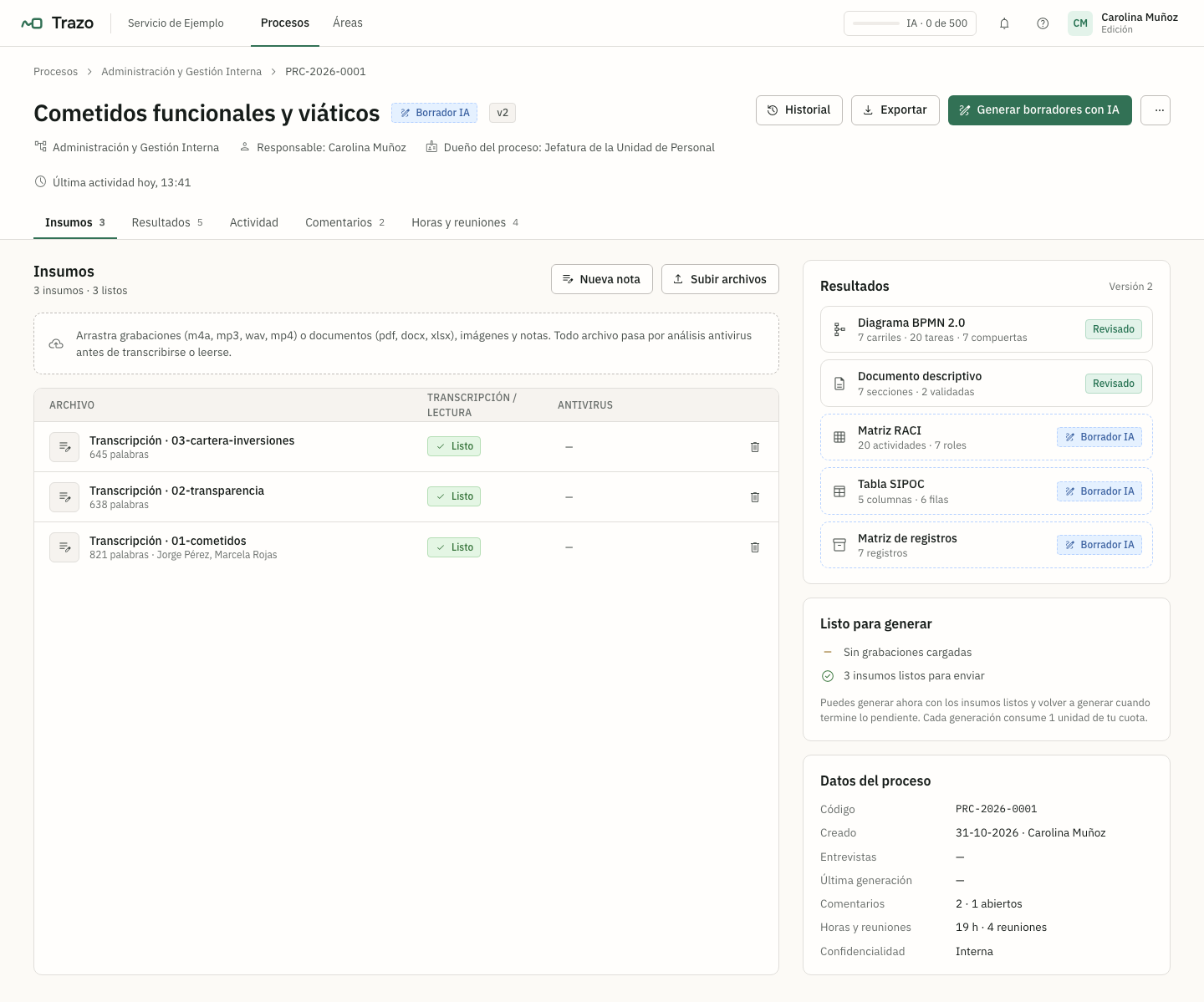Delete the 01-cometidos transcription with its trash icon
Screen dimensions: 1204x1002
755,547
